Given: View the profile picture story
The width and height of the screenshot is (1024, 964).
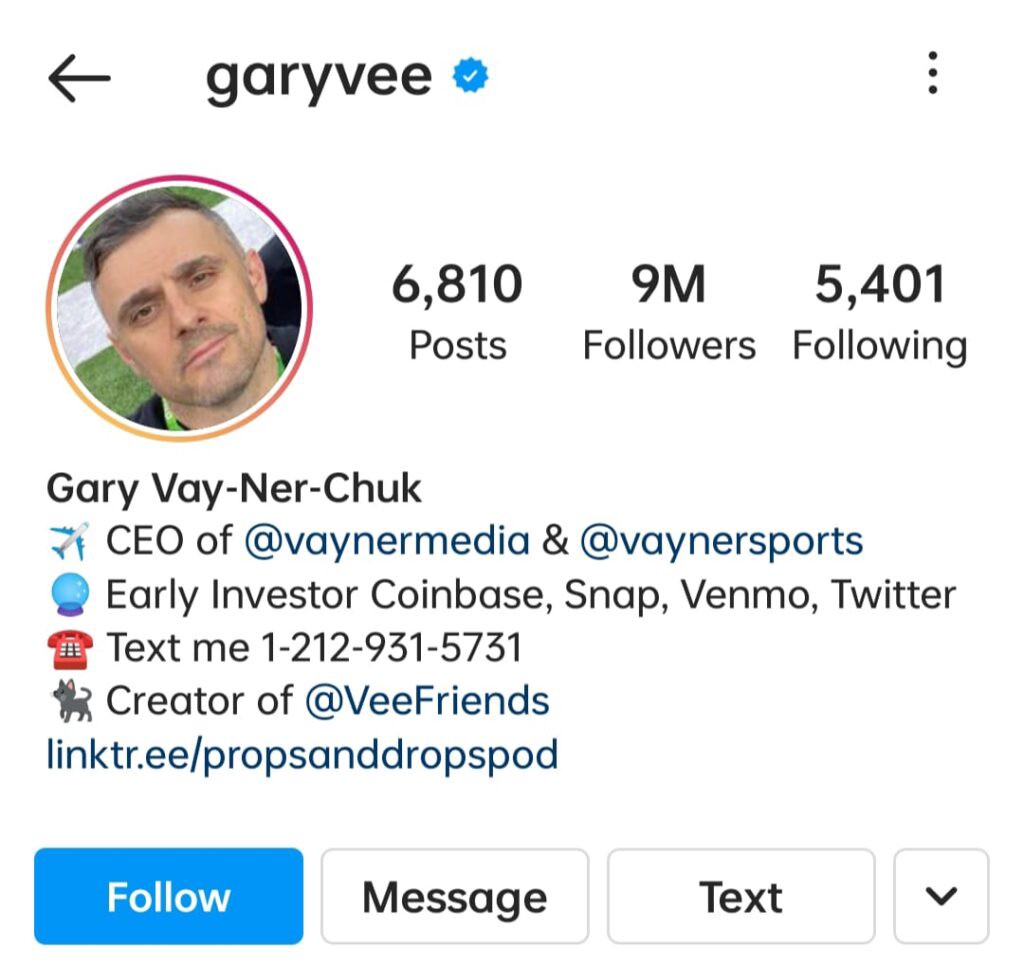Looking at the screenshot, I should point(180,308).
